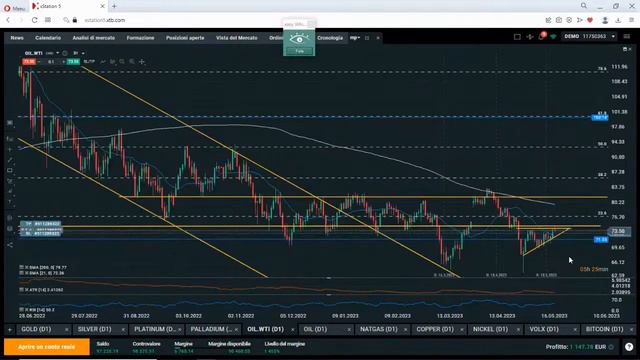640x360 pixels.
Task: Select the text tool in sidebar
Action: click(x=10, y=202)
